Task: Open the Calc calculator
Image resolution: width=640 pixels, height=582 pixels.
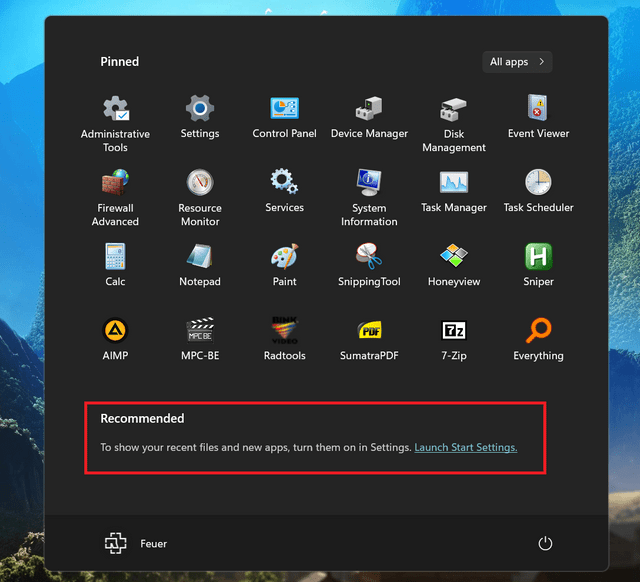Action: click(x=115, y=265)
